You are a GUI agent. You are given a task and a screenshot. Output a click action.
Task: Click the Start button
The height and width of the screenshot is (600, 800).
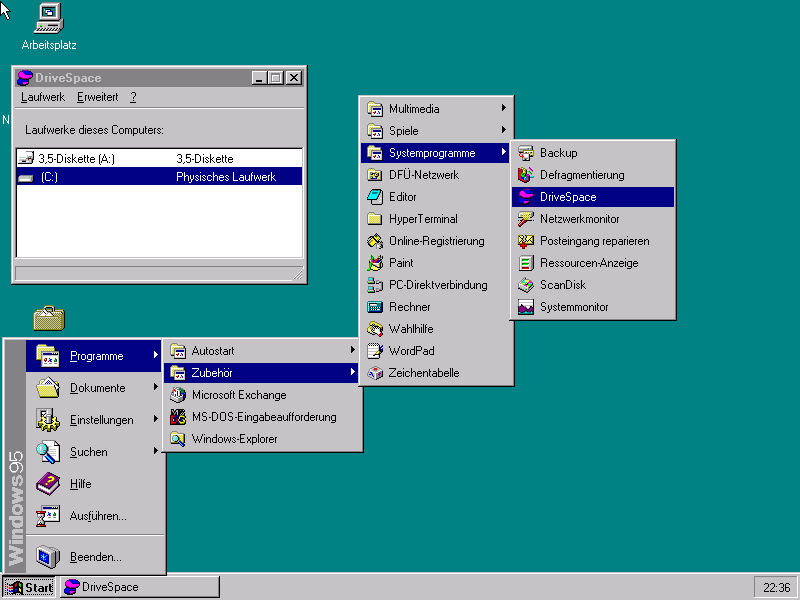point(29,587)
